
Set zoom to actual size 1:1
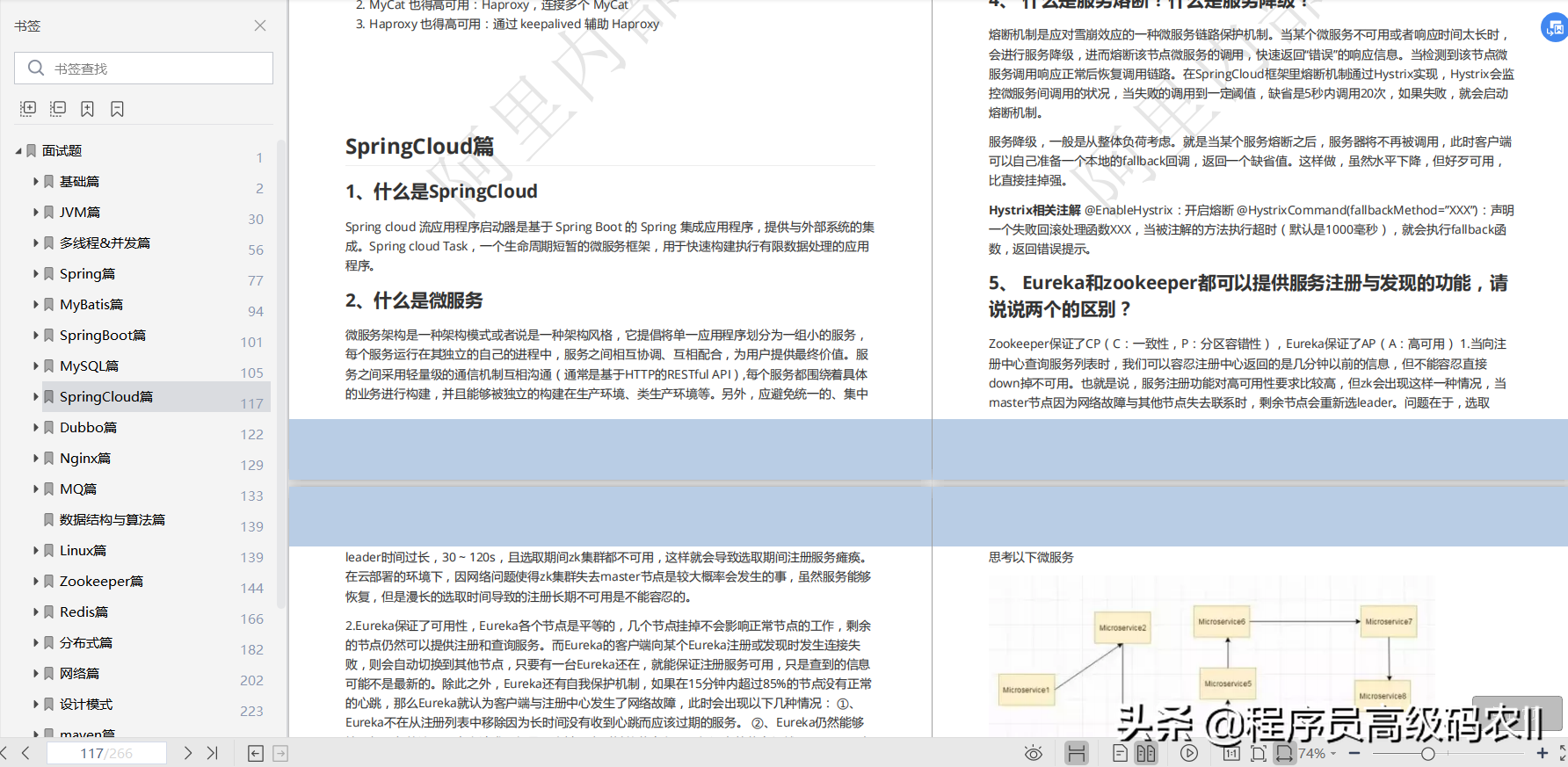(1231, 753)
